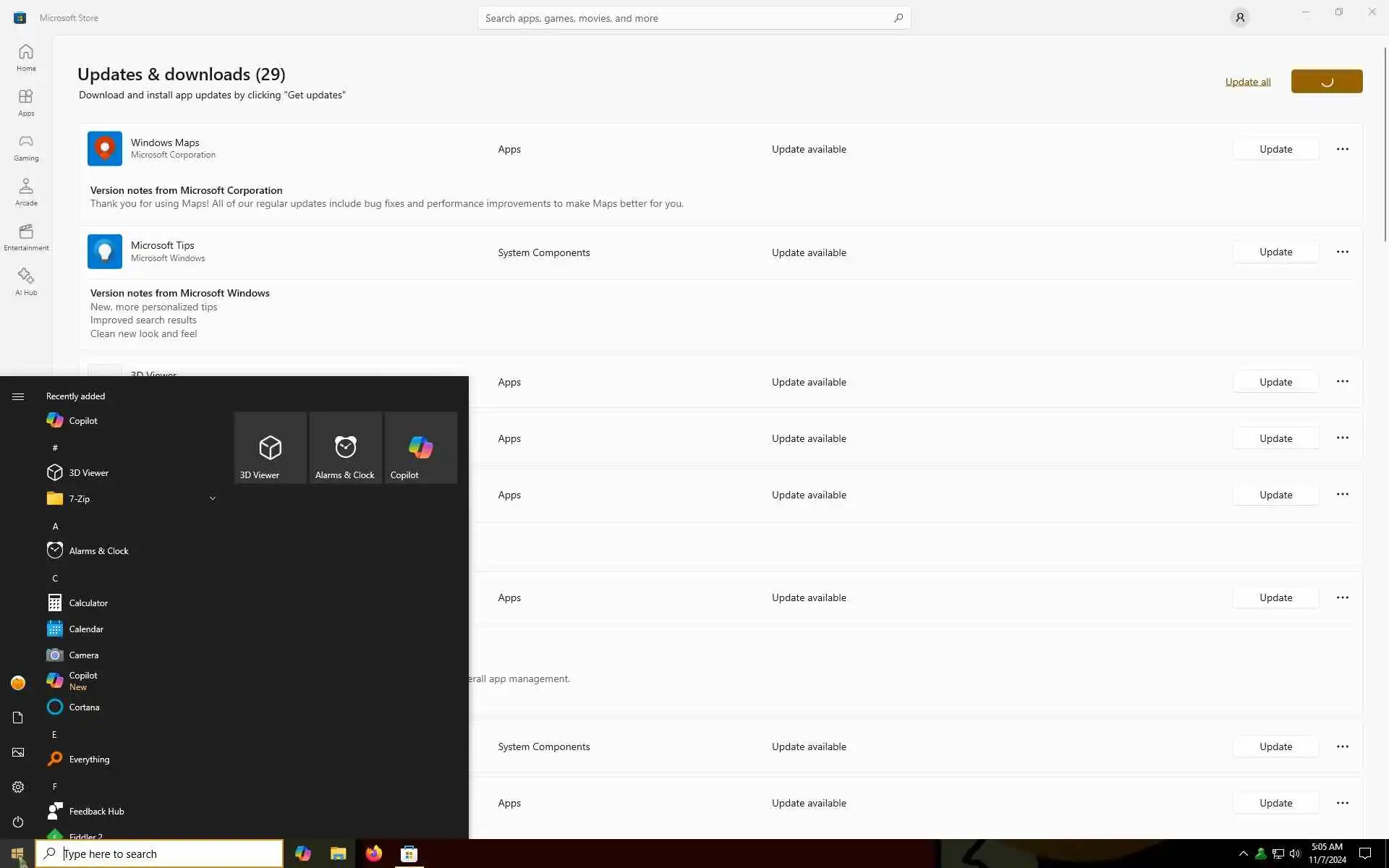
Task: Go to Home tab in Store
Action: (26, 58)
